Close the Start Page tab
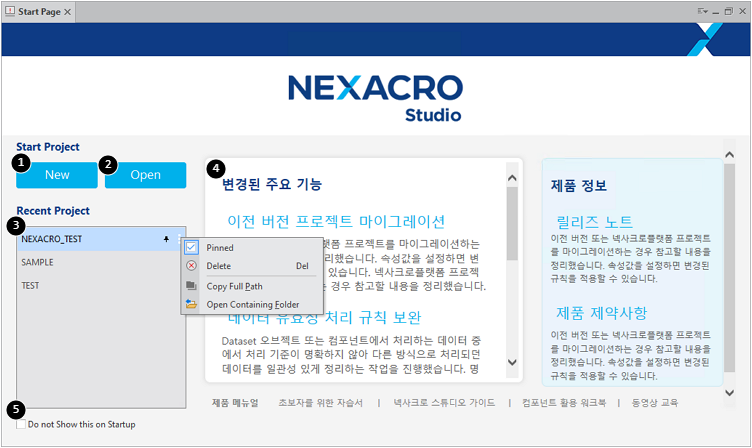 pos(68,10)
